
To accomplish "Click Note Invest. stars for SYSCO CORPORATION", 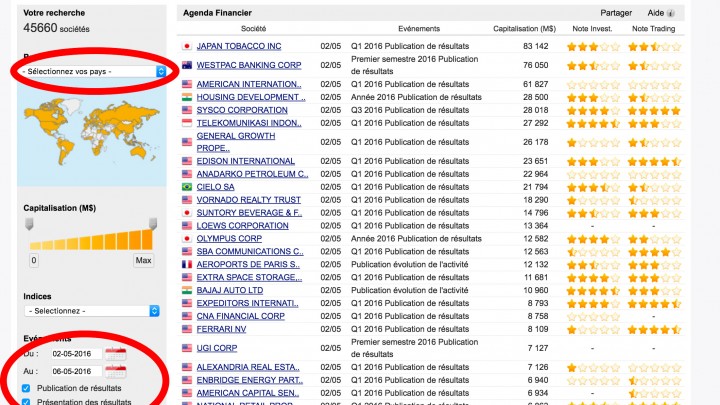I will click(593, 111).
